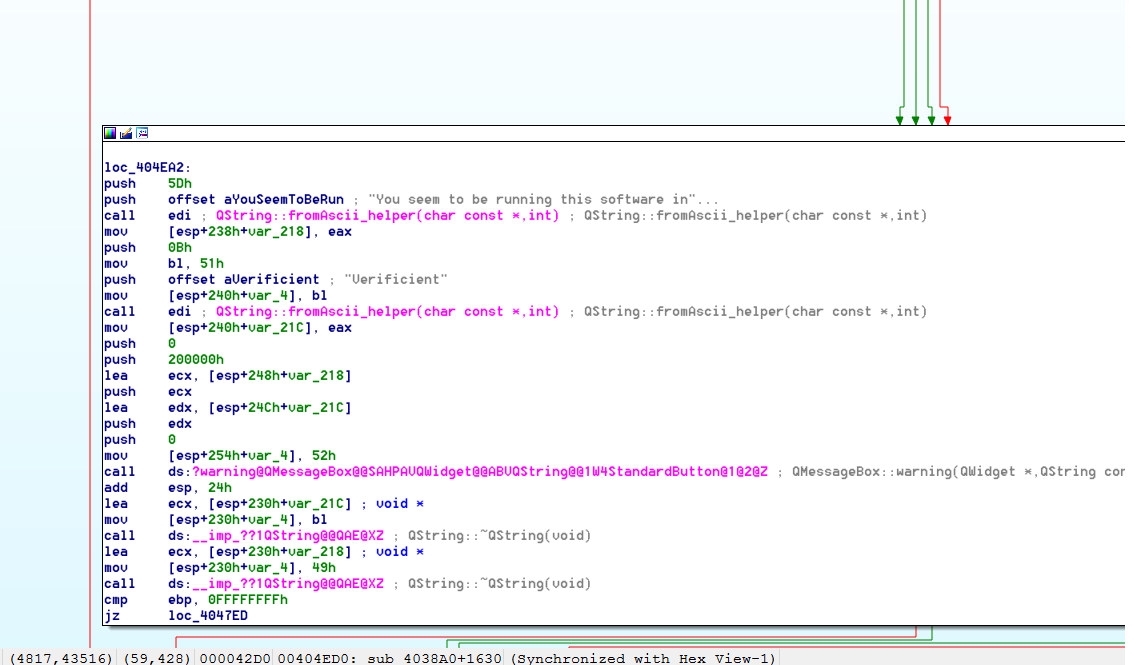Click the "Verificient" string comment
The height and width of the screenshot is (665, 1144).
click(x=395, y=280)
